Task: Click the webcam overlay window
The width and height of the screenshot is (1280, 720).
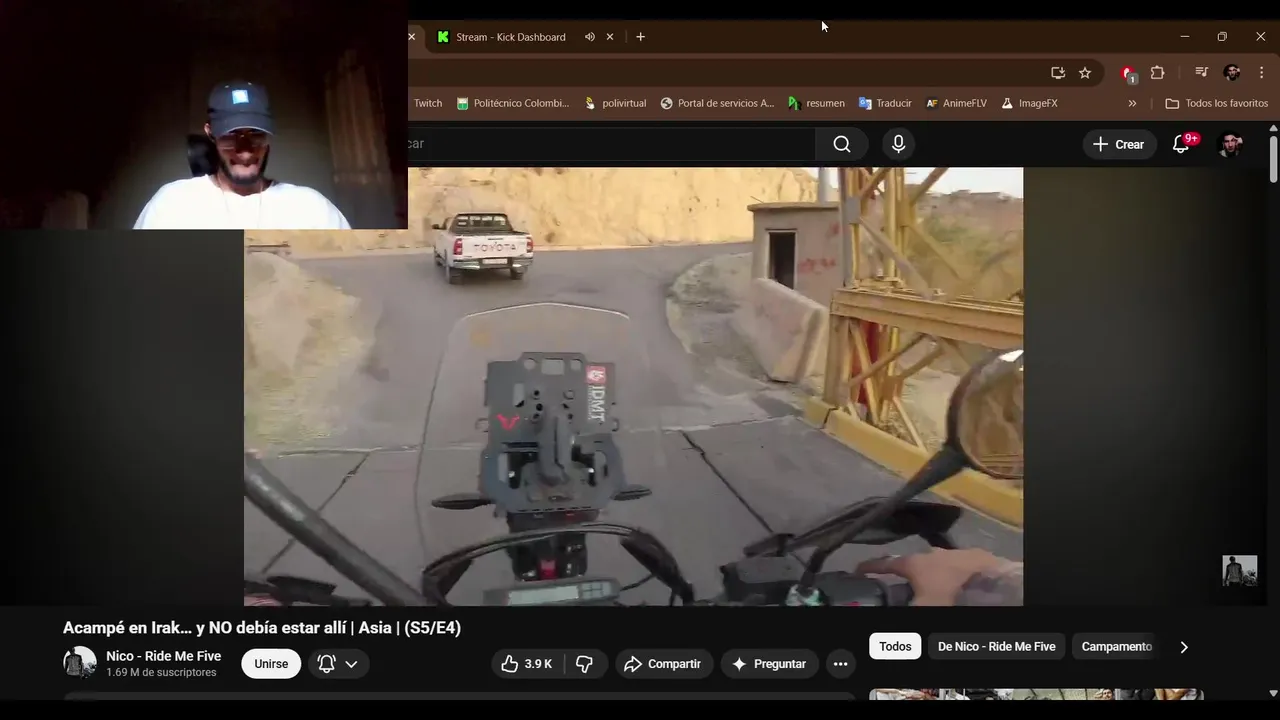Action: click(204, 115)
